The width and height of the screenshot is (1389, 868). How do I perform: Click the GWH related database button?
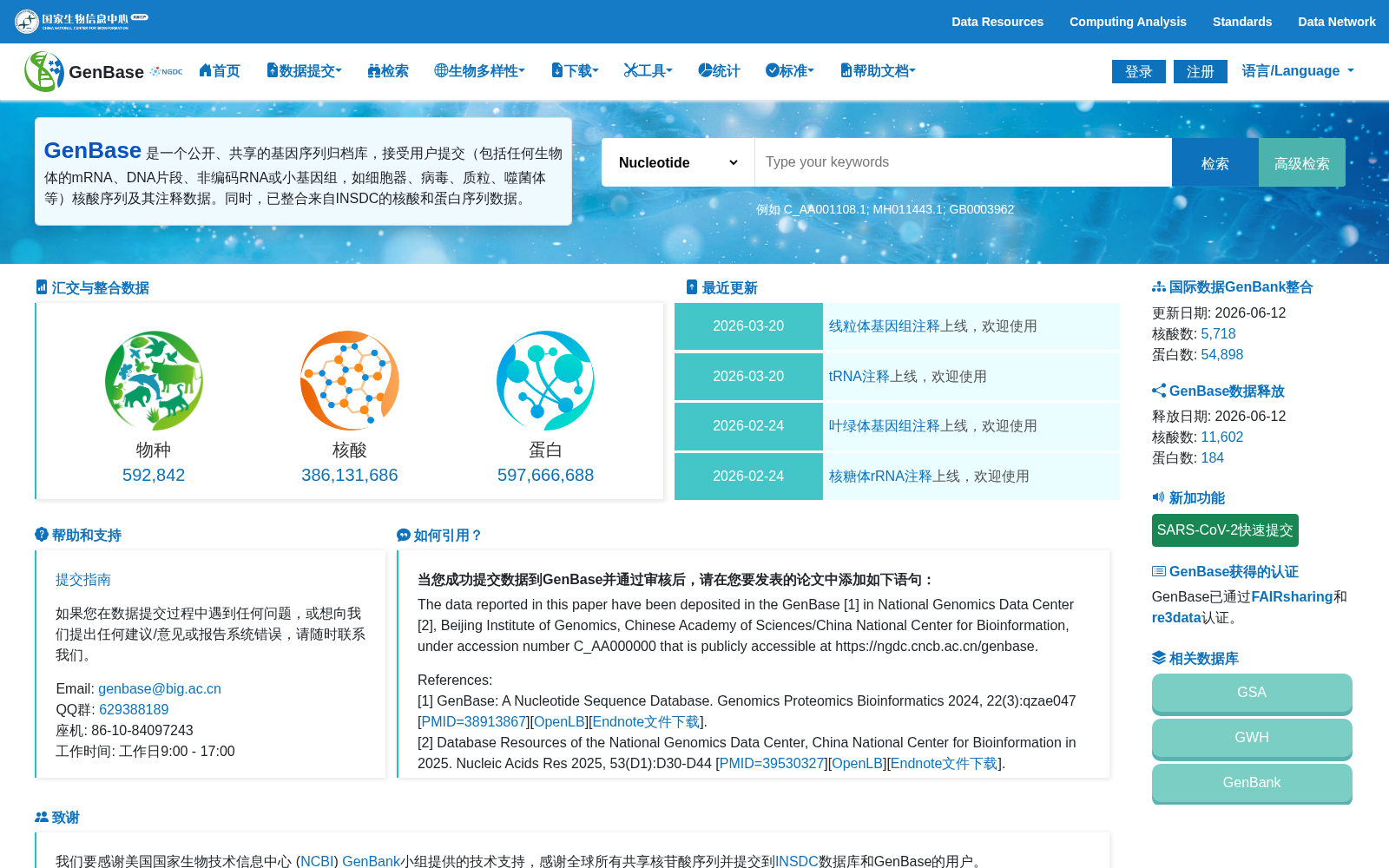pos(1252,738)
